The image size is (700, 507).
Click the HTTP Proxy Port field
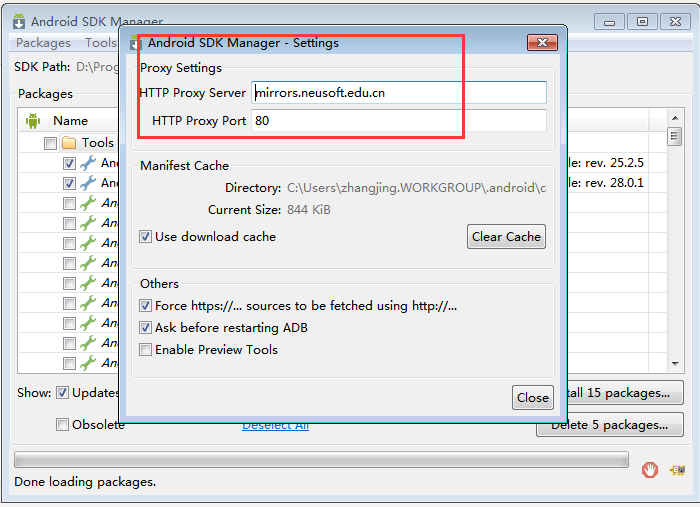click(399, 121)
